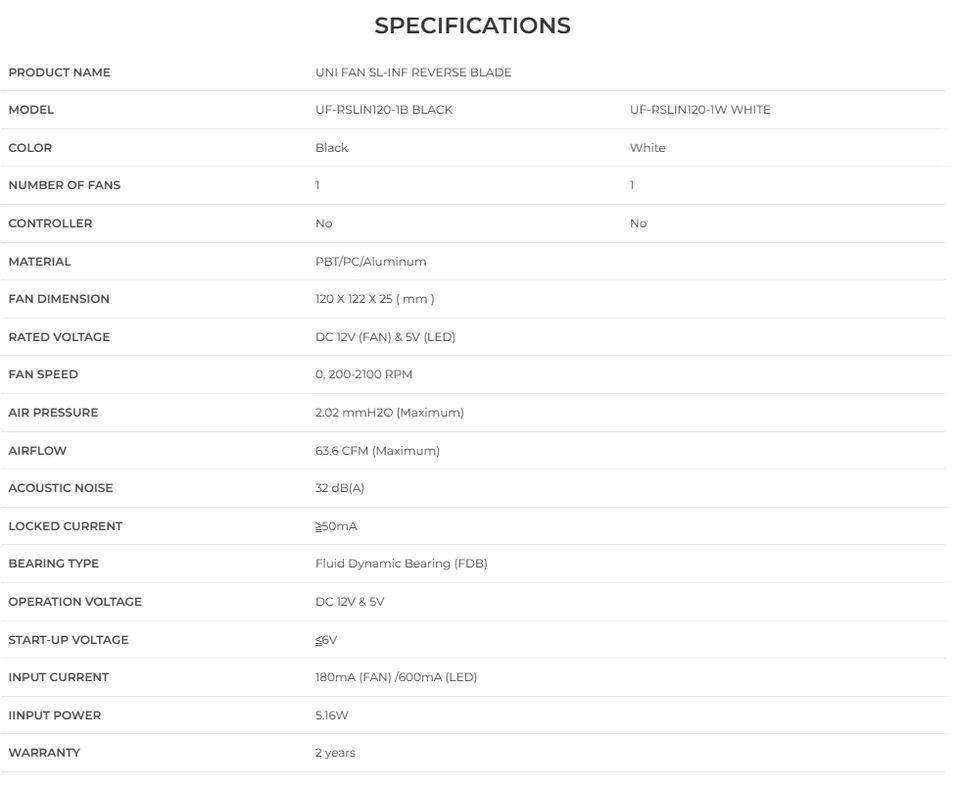Click the START-UP VOLTAGE row label
The height and width of the screenshot is (790, 960).
pos(68,640)
